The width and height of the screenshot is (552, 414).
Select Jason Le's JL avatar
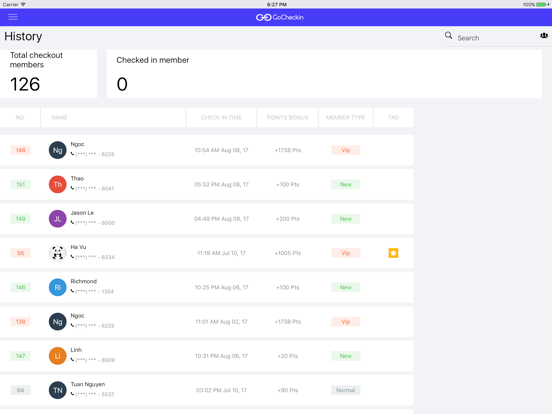57,219
